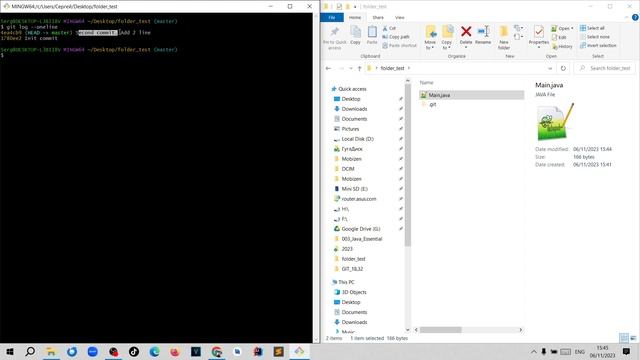The height and width of the screenshot is (360, 640).
Task: Open Explorer help question mark icon
Action: pos(635,18)
